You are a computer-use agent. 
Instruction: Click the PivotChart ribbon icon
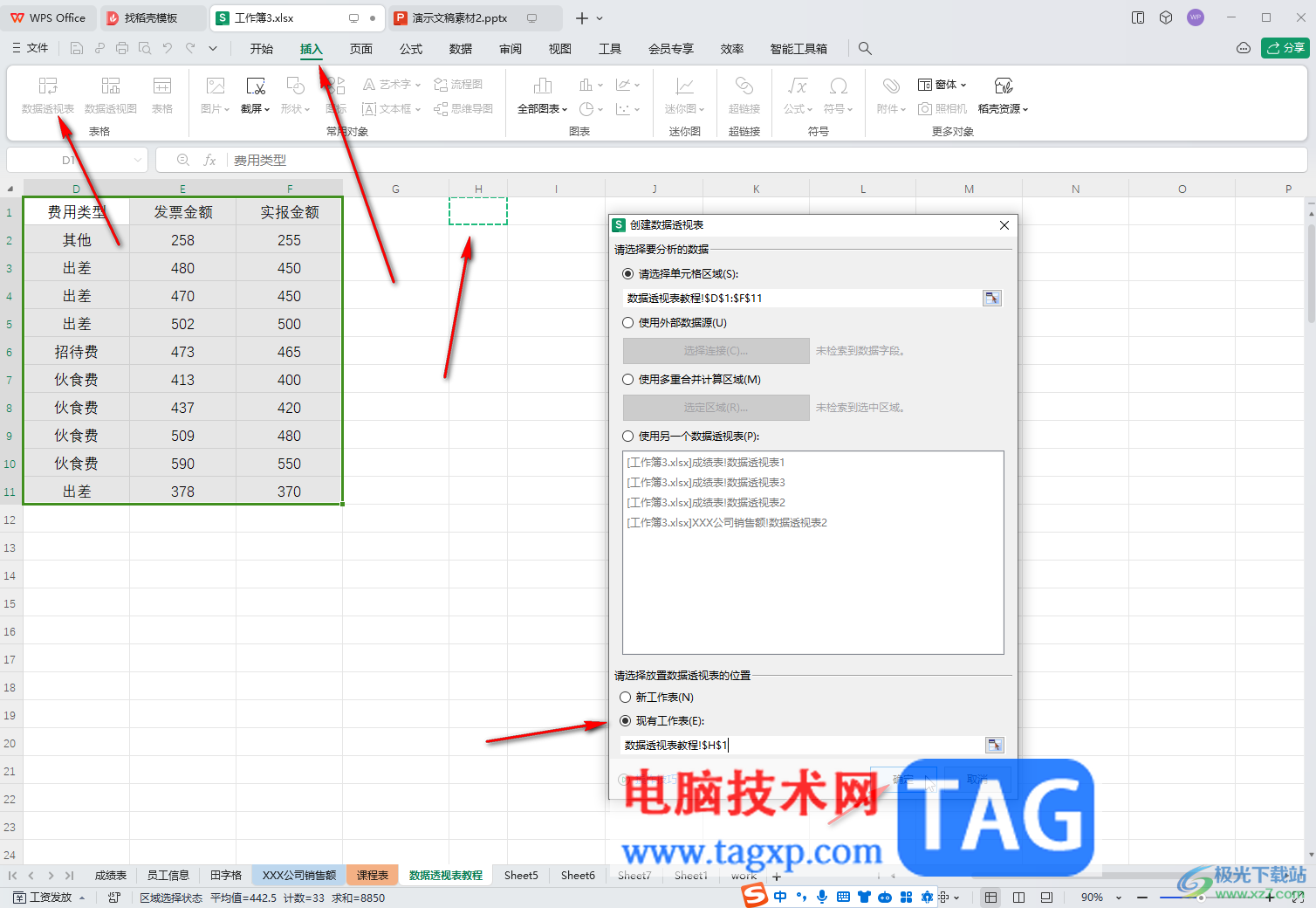point(111,95)
